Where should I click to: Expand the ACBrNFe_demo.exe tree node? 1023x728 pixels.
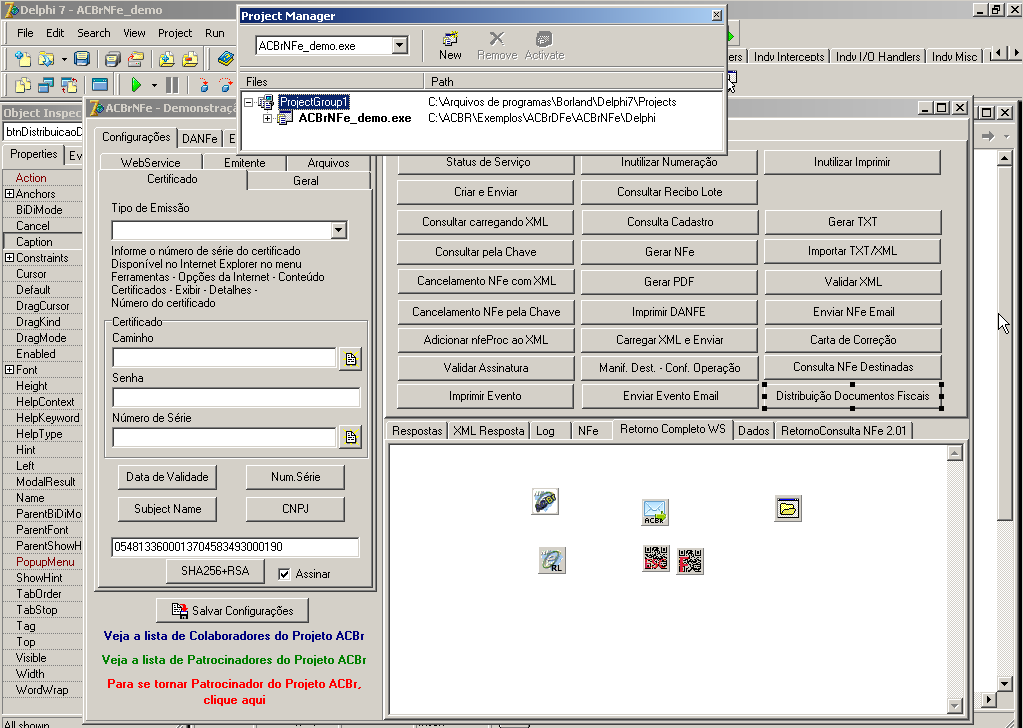pos(267,119)
